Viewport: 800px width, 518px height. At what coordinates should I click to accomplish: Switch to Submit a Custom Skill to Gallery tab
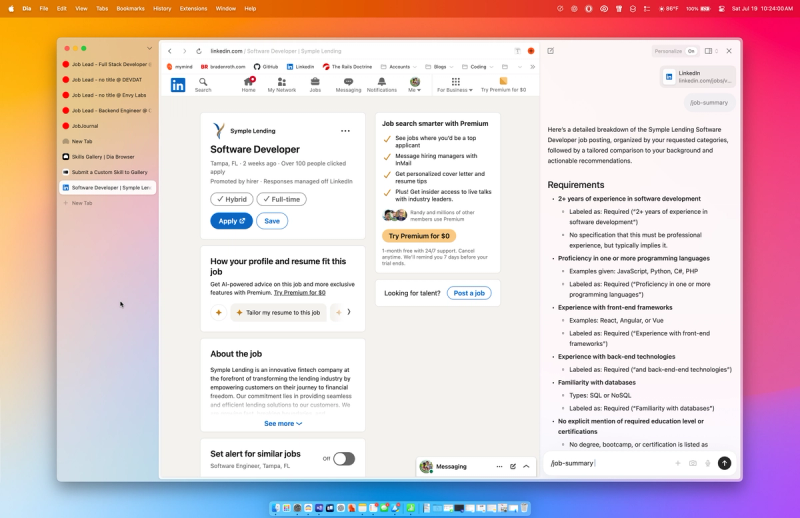(x=107, y=172)
